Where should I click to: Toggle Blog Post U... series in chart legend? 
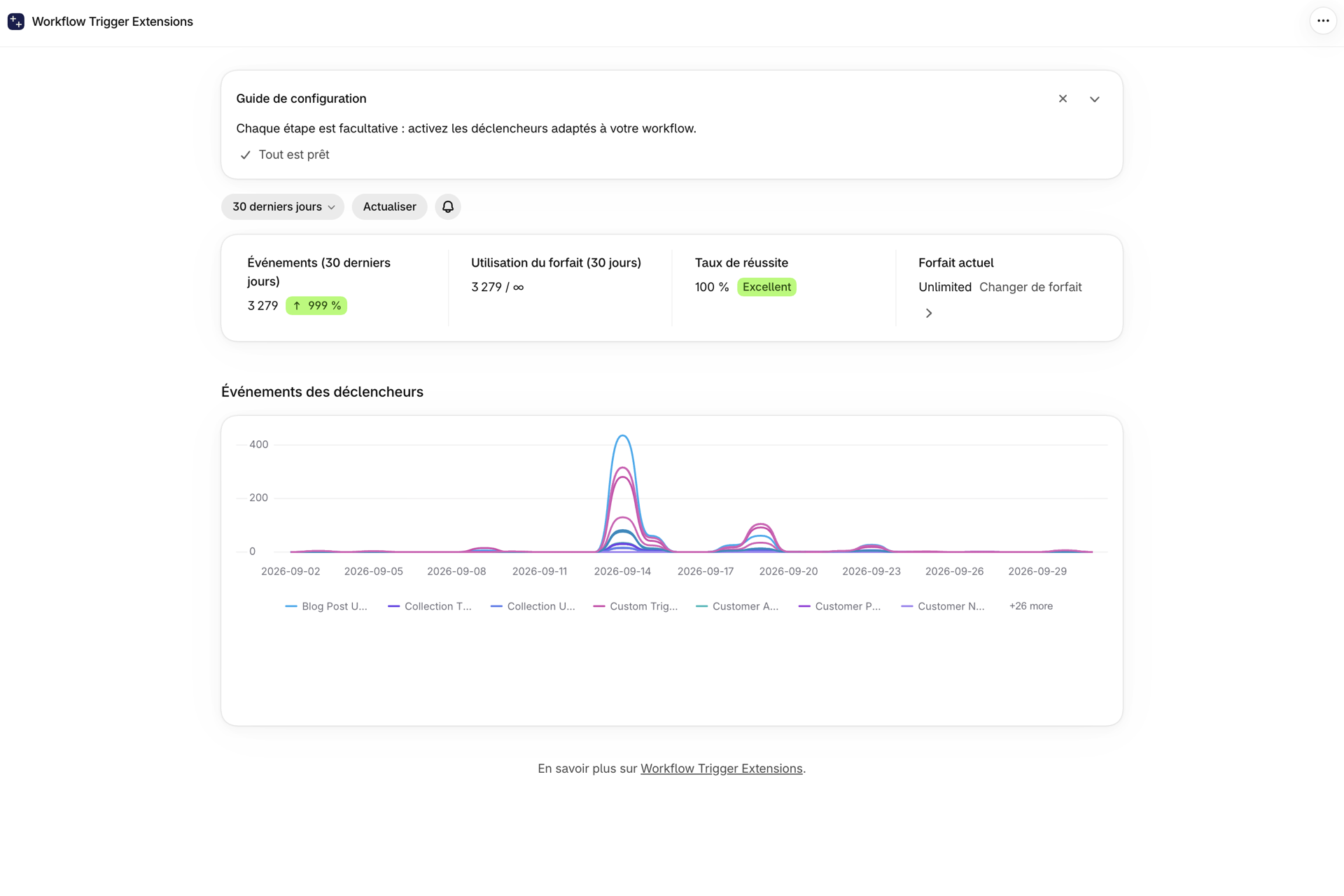pyautogui.click(x=326, y=606)
